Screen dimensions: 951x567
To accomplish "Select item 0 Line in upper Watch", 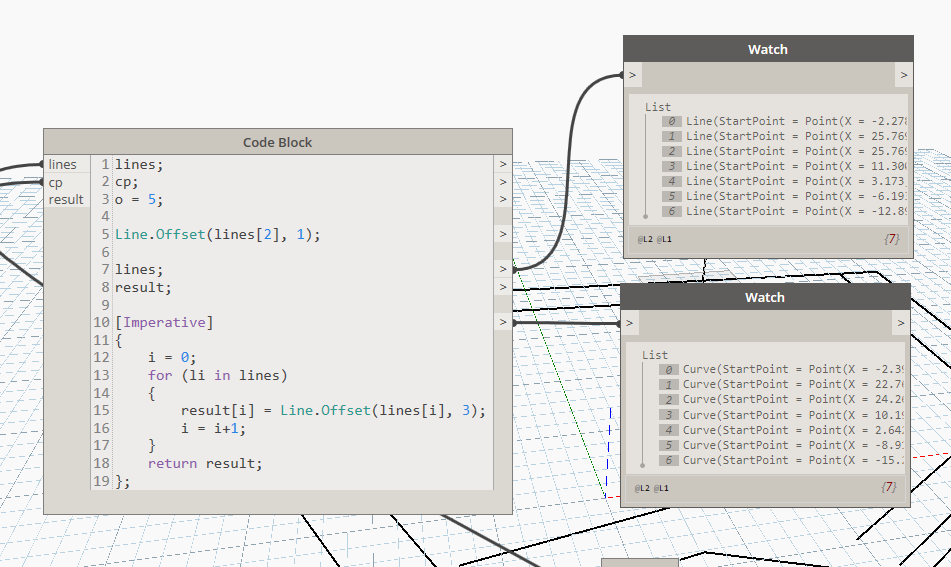I will (x=784, y=121).
